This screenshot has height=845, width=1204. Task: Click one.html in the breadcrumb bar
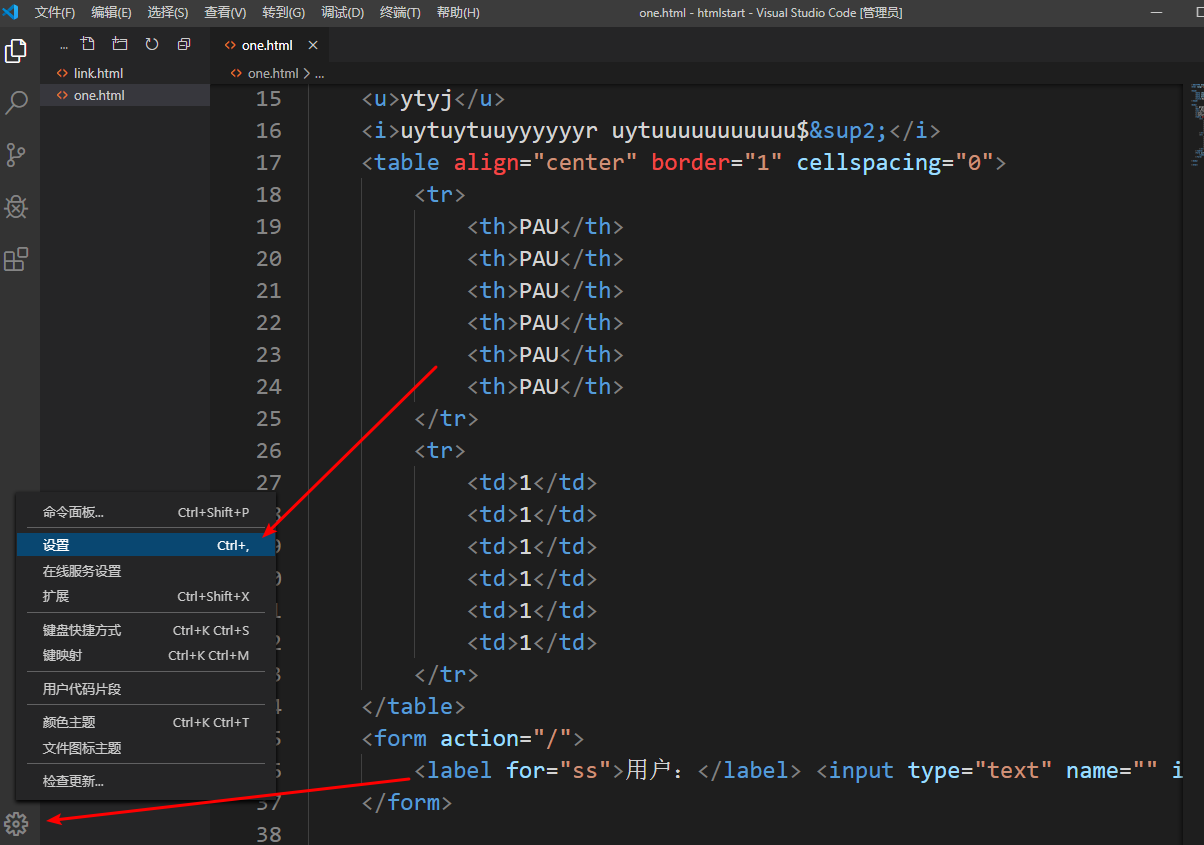pyautogui.click(x=273, y=73)
